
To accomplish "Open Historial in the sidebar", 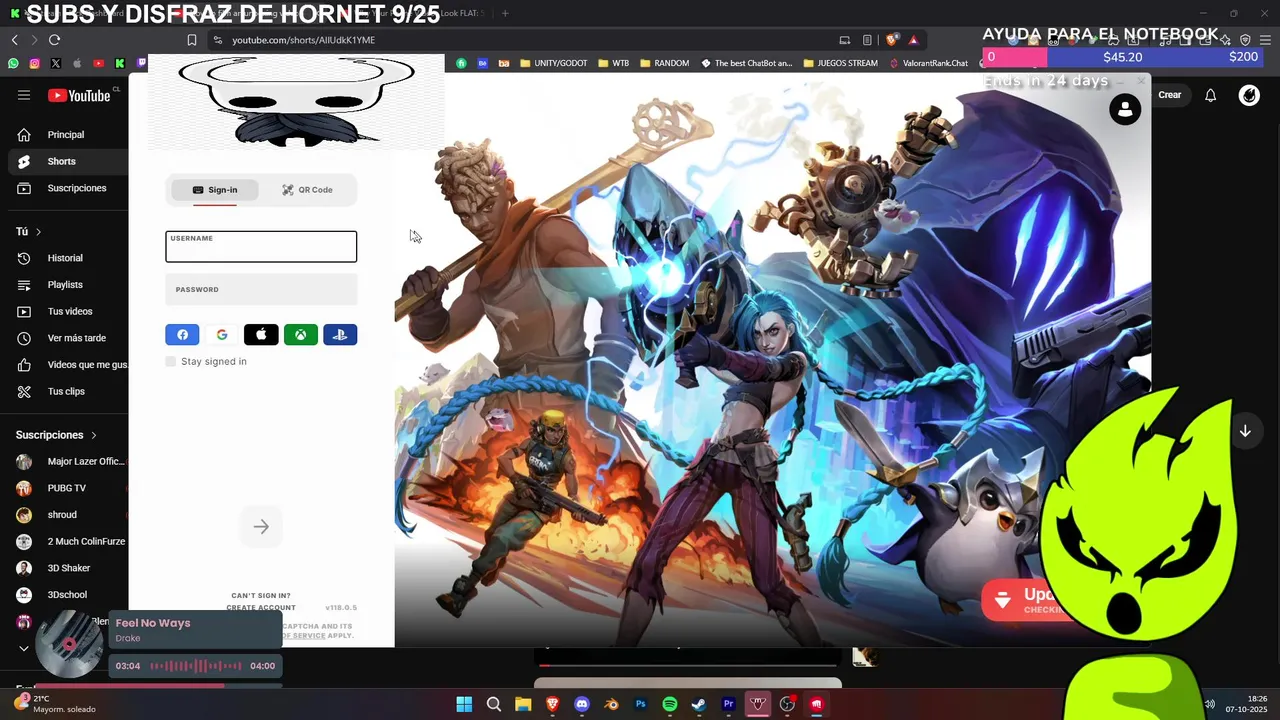I will tap(66, 258).
